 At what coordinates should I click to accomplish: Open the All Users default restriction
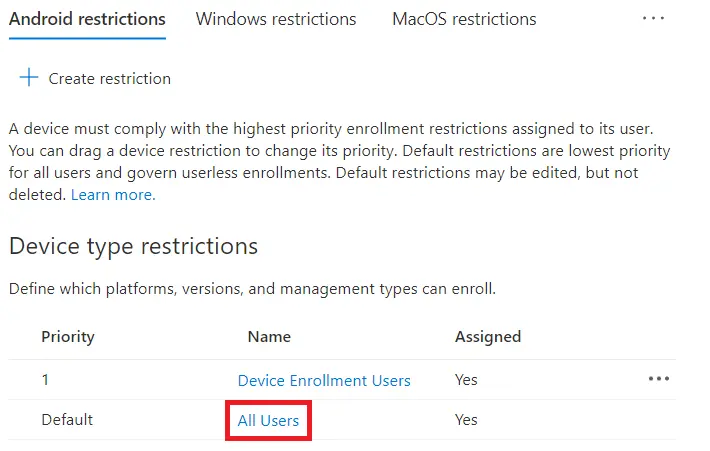(x=268, y=421)
